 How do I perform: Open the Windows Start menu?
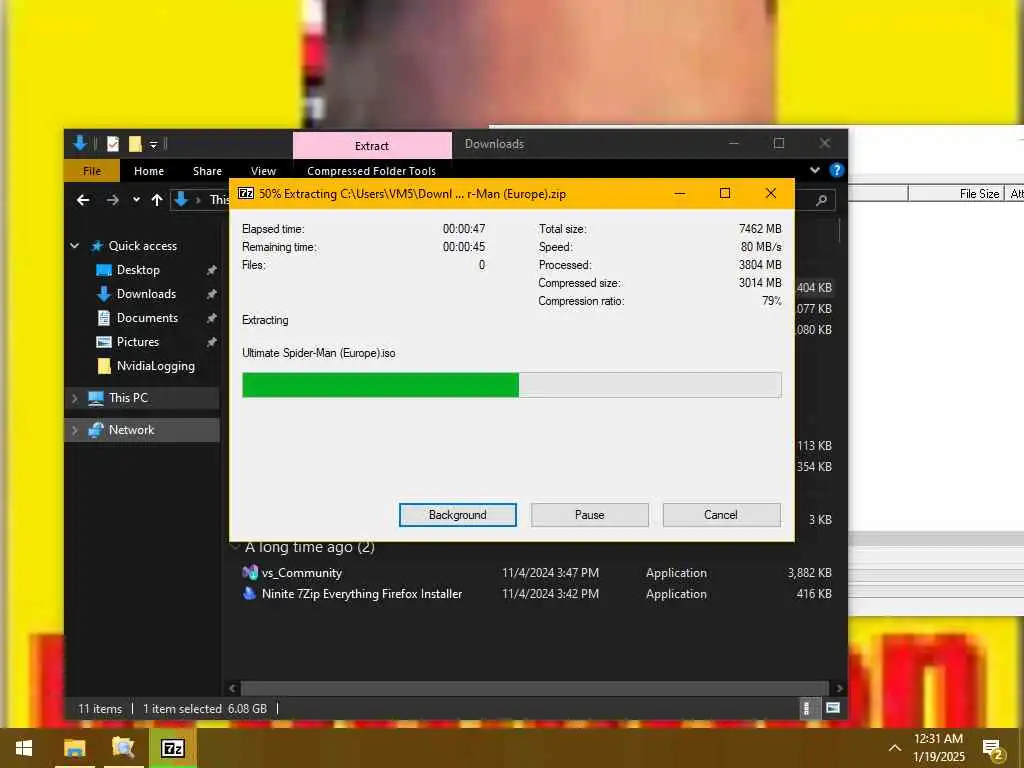pos(24,748)
